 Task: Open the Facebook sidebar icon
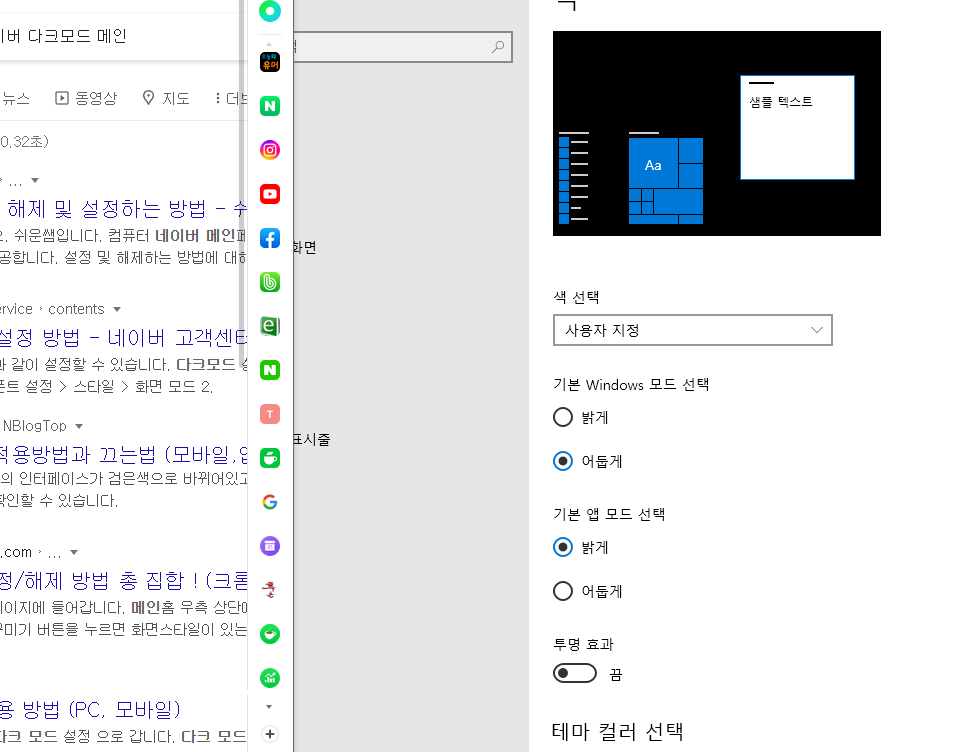270,238
